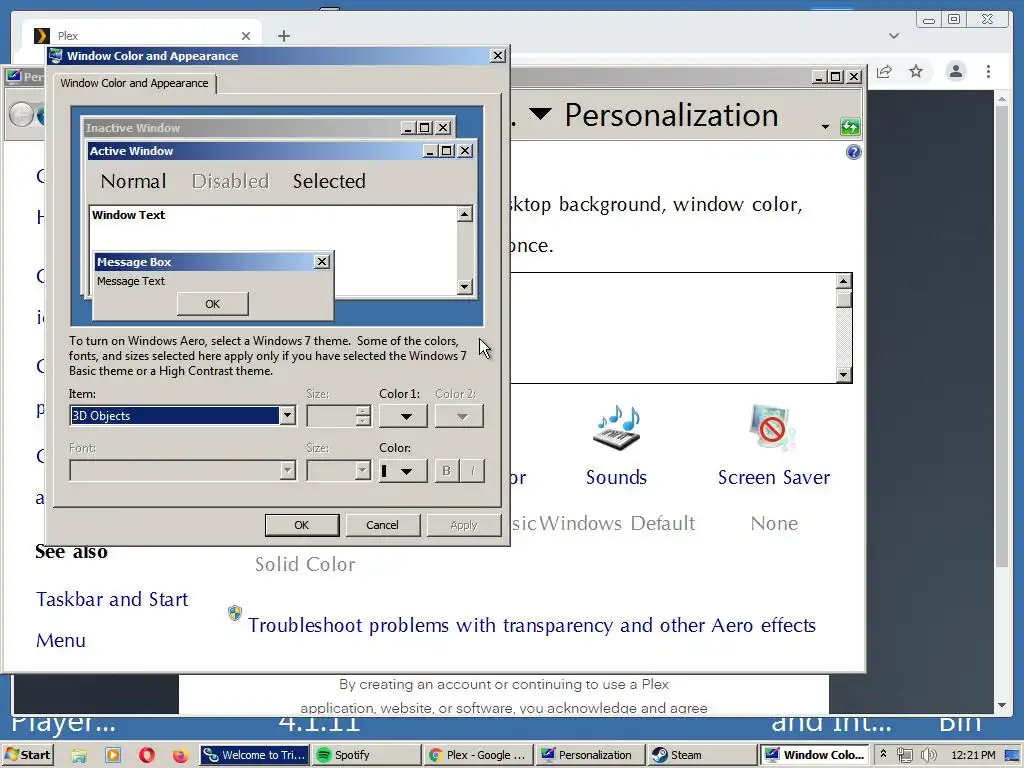The width and height of the screenshot is (1024, 768).
Task: Open the media player quick launch icon
Action: (113, 756)
